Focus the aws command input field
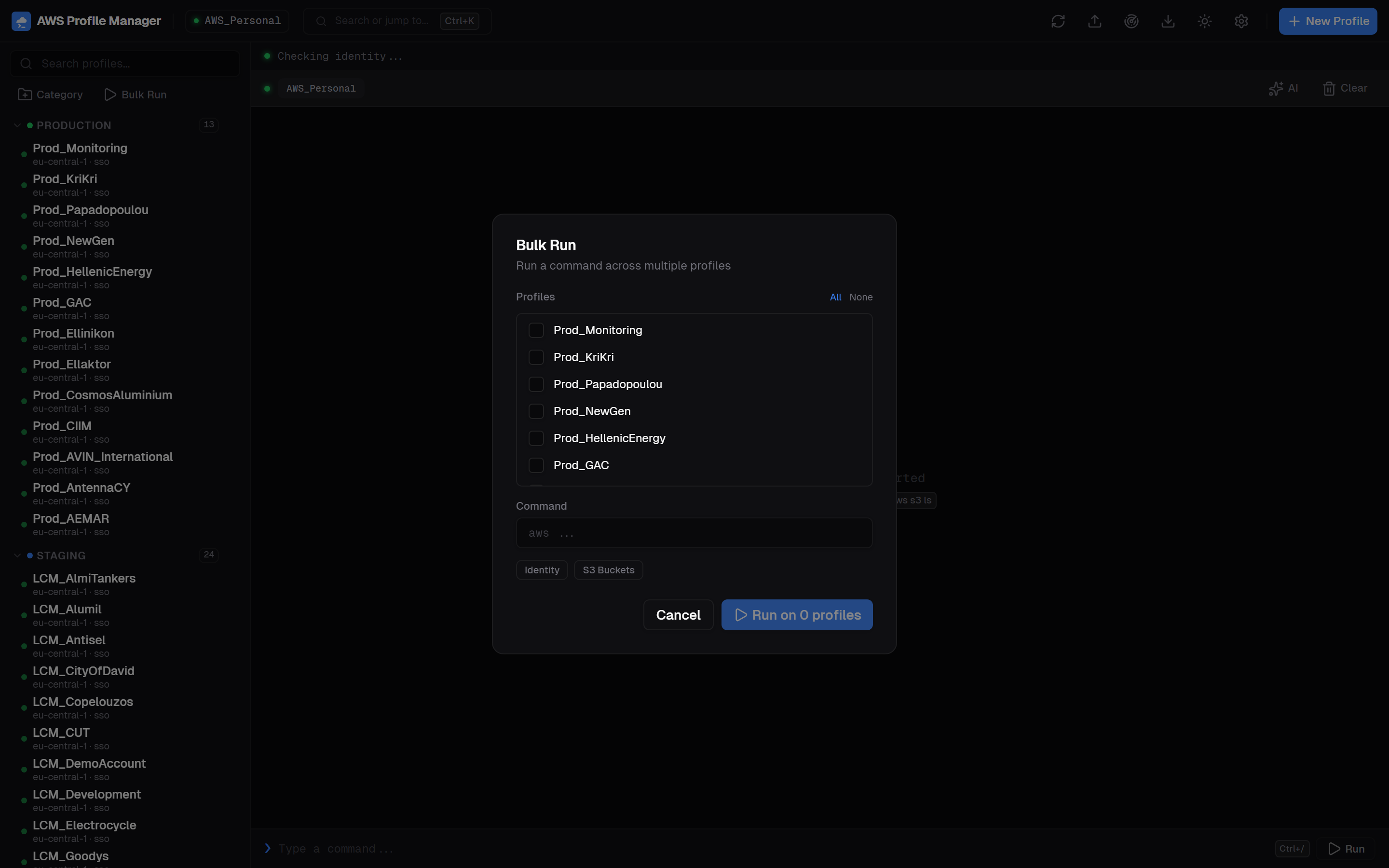The image size is (1389, 868). click(694, 533)
